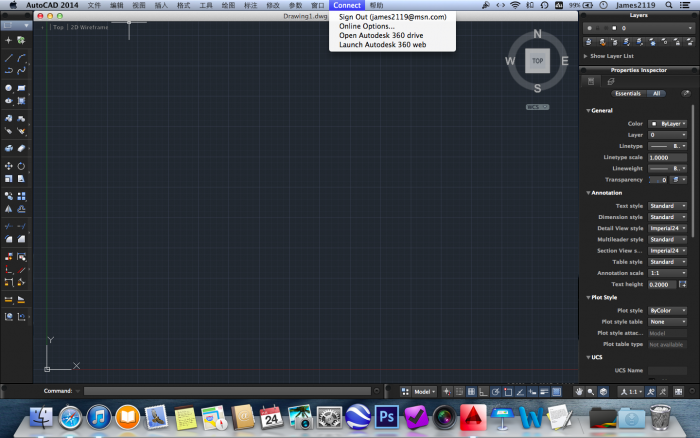
Task: Choose Launch Autodesk 360 web
Action: tap(382, 45)
